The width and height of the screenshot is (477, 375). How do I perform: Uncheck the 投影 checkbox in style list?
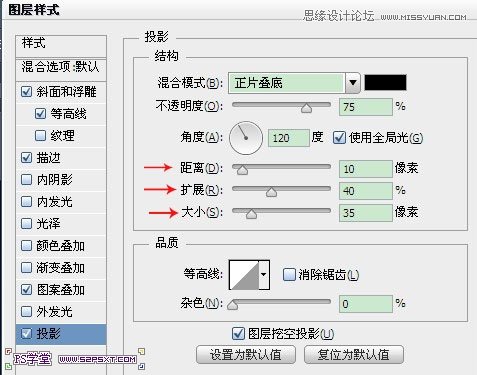click(x=26, y=334)
